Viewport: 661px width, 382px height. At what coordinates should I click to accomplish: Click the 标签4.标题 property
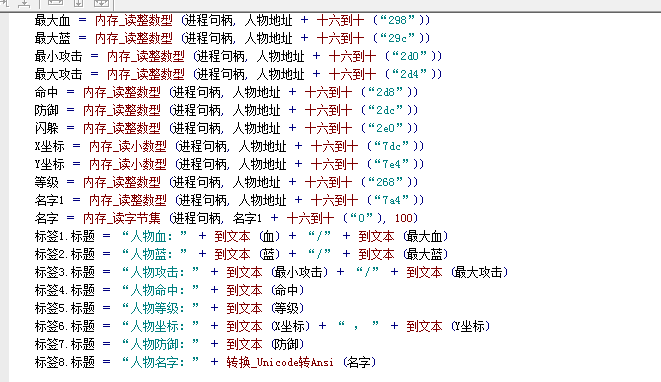click(x=64, y=291)
